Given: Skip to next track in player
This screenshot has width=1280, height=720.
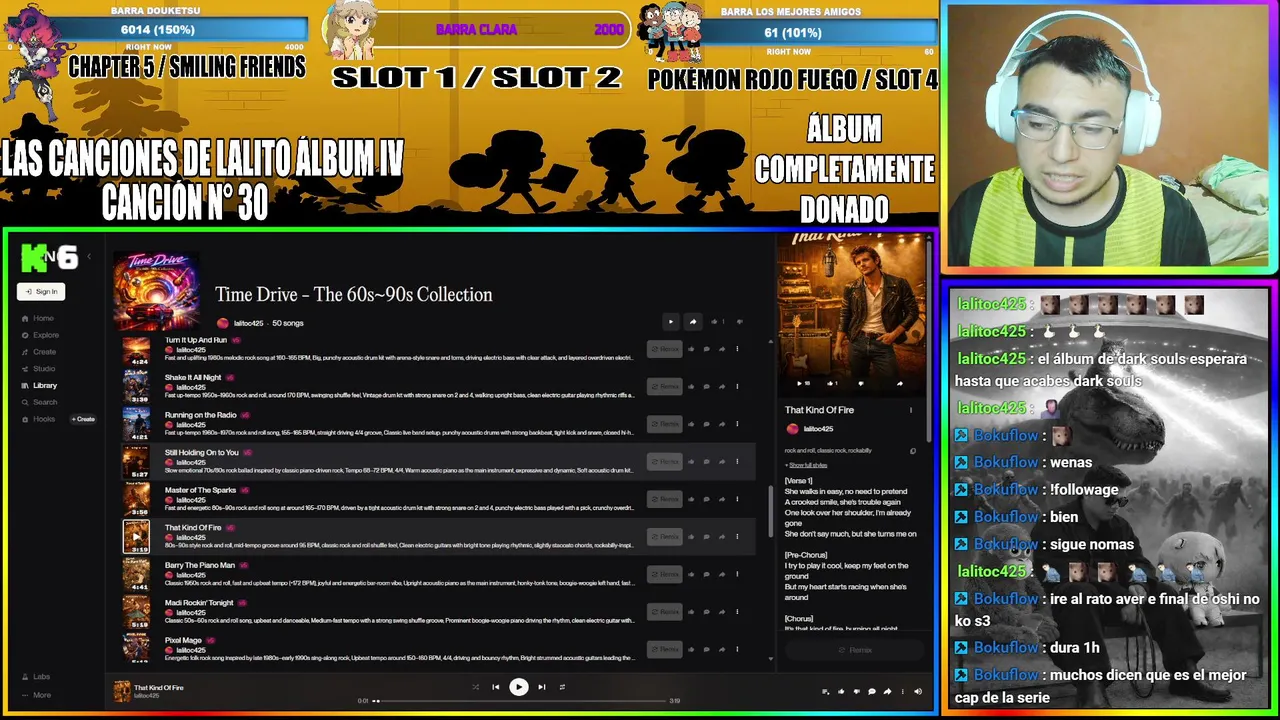Looking at the screenshot, I should 542,687.
